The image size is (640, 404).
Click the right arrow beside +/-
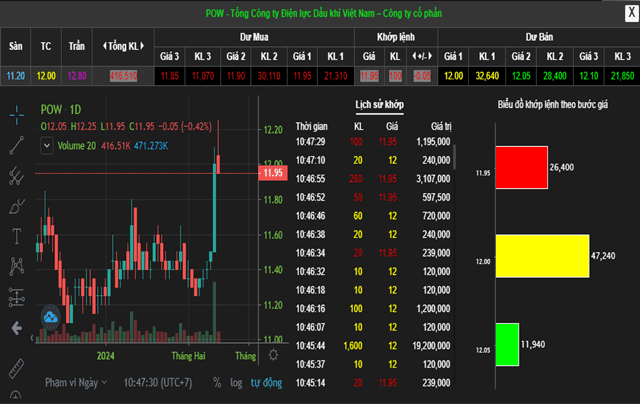(430, 56)
